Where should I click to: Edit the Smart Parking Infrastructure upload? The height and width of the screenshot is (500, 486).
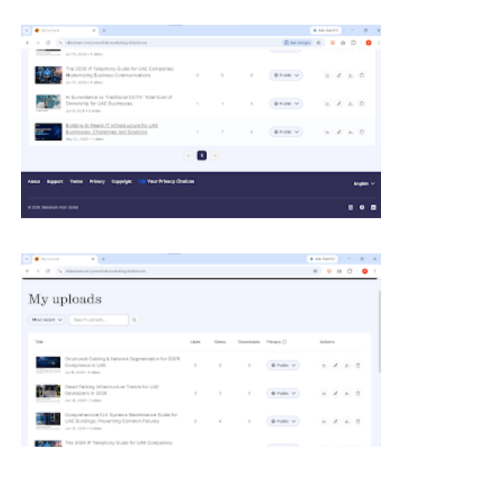335,393
